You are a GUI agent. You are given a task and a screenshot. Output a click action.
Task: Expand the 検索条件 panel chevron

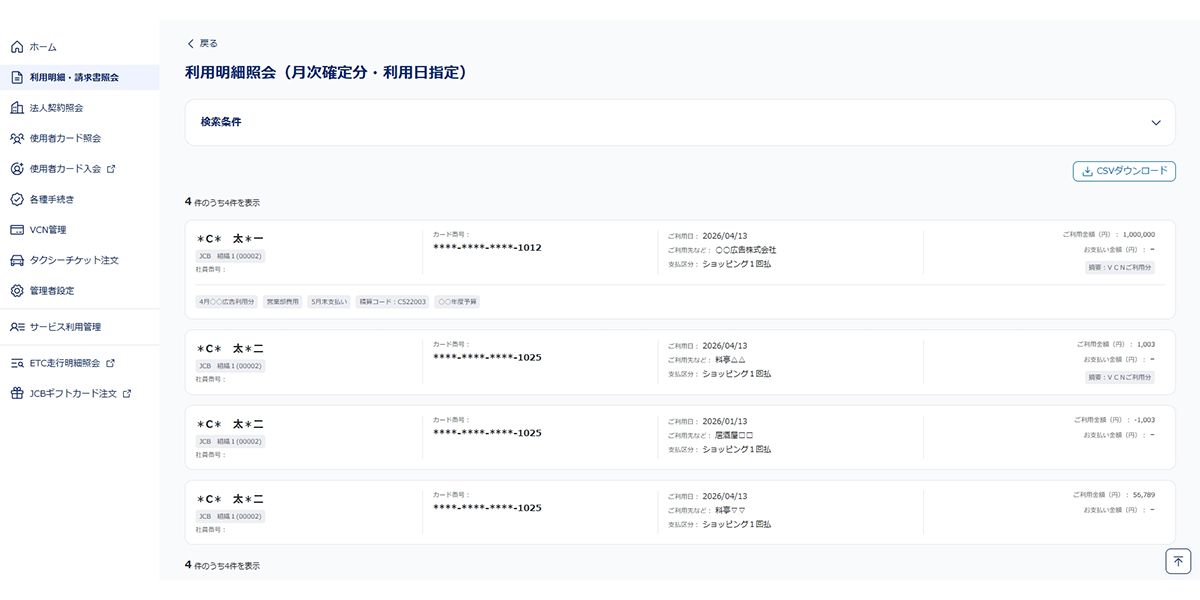coord(1156,123)
